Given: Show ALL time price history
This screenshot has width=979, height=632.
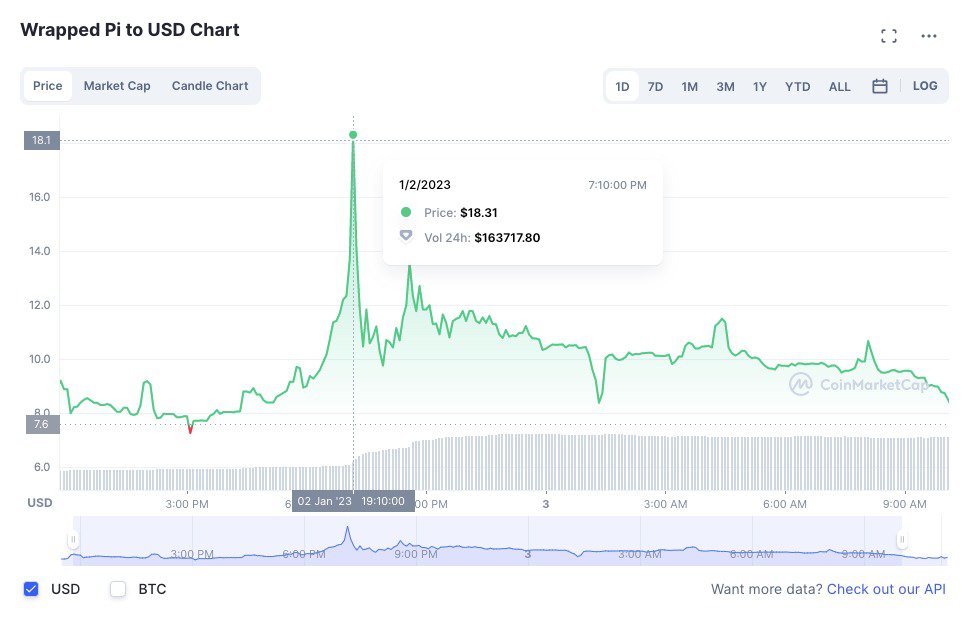Looking at the screenshot, I should coord(840,87).
